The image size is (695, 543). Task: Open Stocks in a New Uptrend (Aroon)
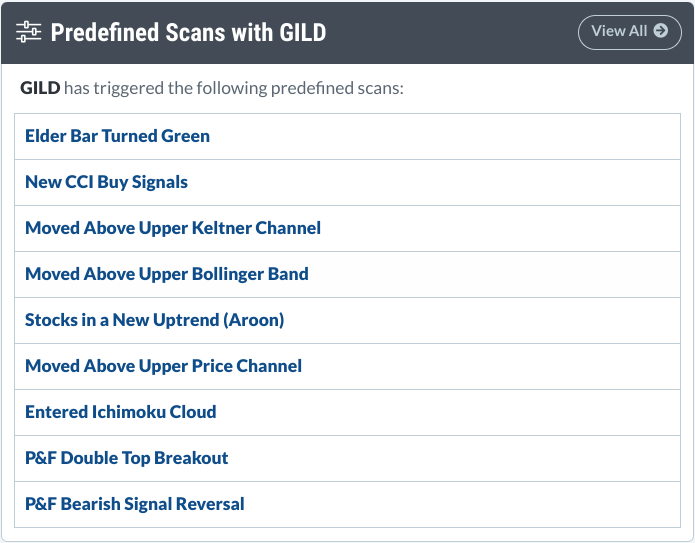point(155,320)
